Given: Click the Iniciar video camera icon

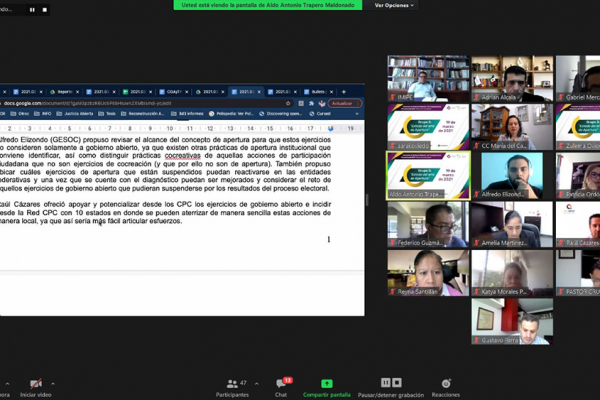Looking at the screenshot, I should 36,383.
